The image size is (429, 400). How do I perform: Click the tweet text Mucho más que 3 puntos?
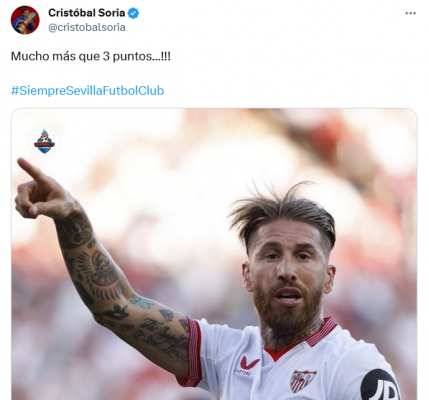(x=91, y=56)
